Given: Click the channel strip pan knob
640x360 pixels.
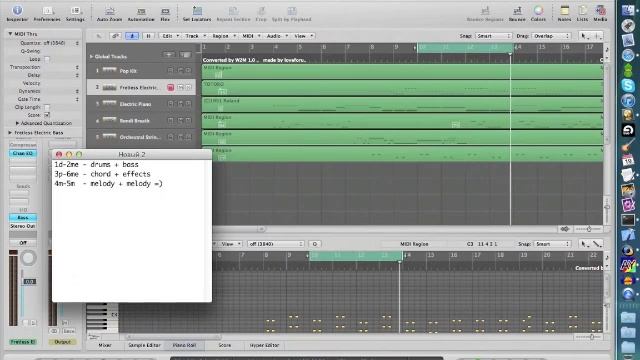Looking at the screenshot, I should click(x=29, y=258).
